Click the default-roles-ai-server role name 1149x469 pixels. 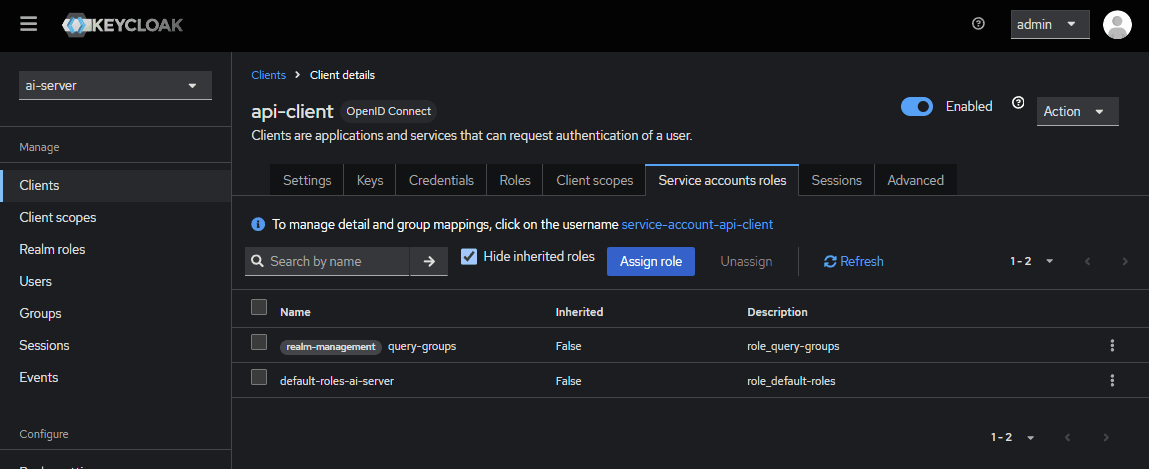click(x=337, y=381)
